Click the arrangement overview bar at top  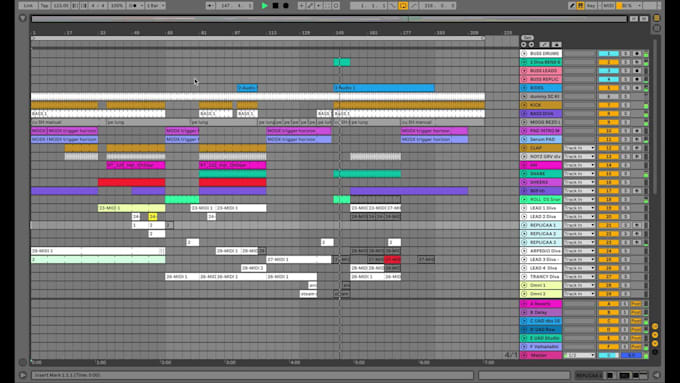click(x=329, y=19)
